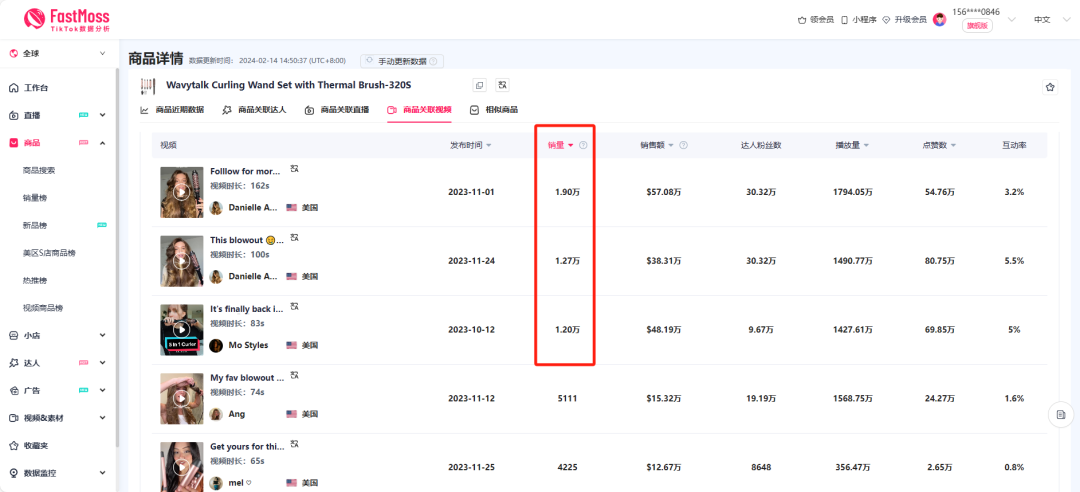This screenshot has width=1080, height=492.
Task: Sort the table by 发布时间
Action: [x=471, y=145]
